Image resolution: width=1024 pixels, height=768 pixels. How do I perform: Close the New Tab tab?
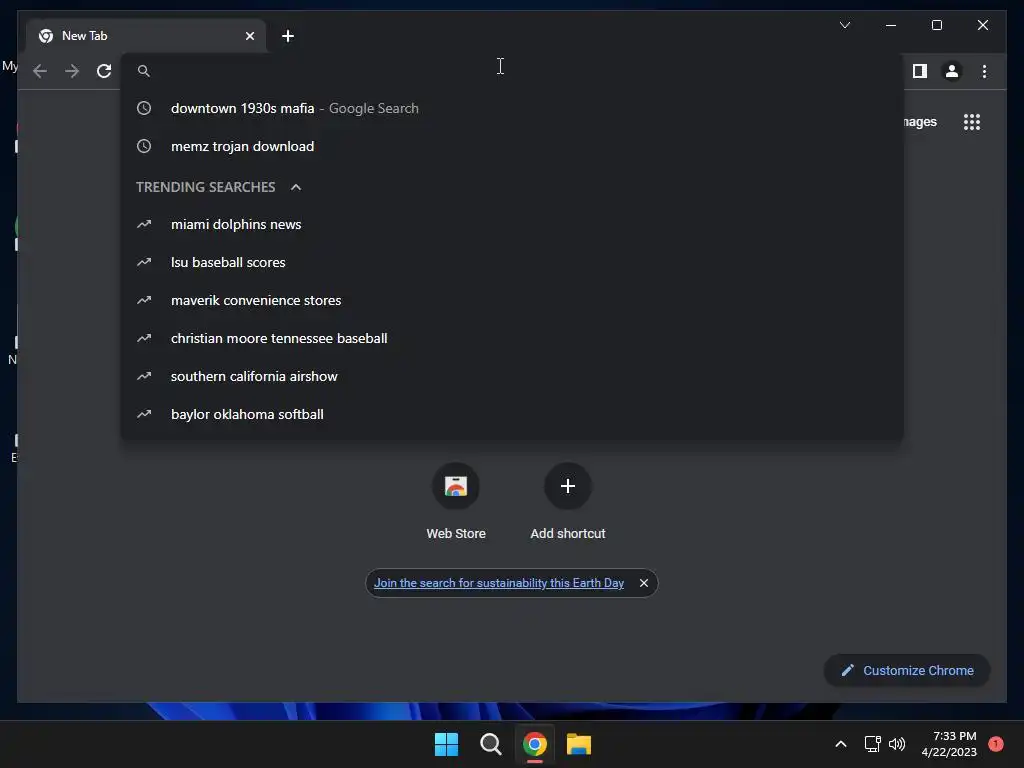click(x=249, y=36)
